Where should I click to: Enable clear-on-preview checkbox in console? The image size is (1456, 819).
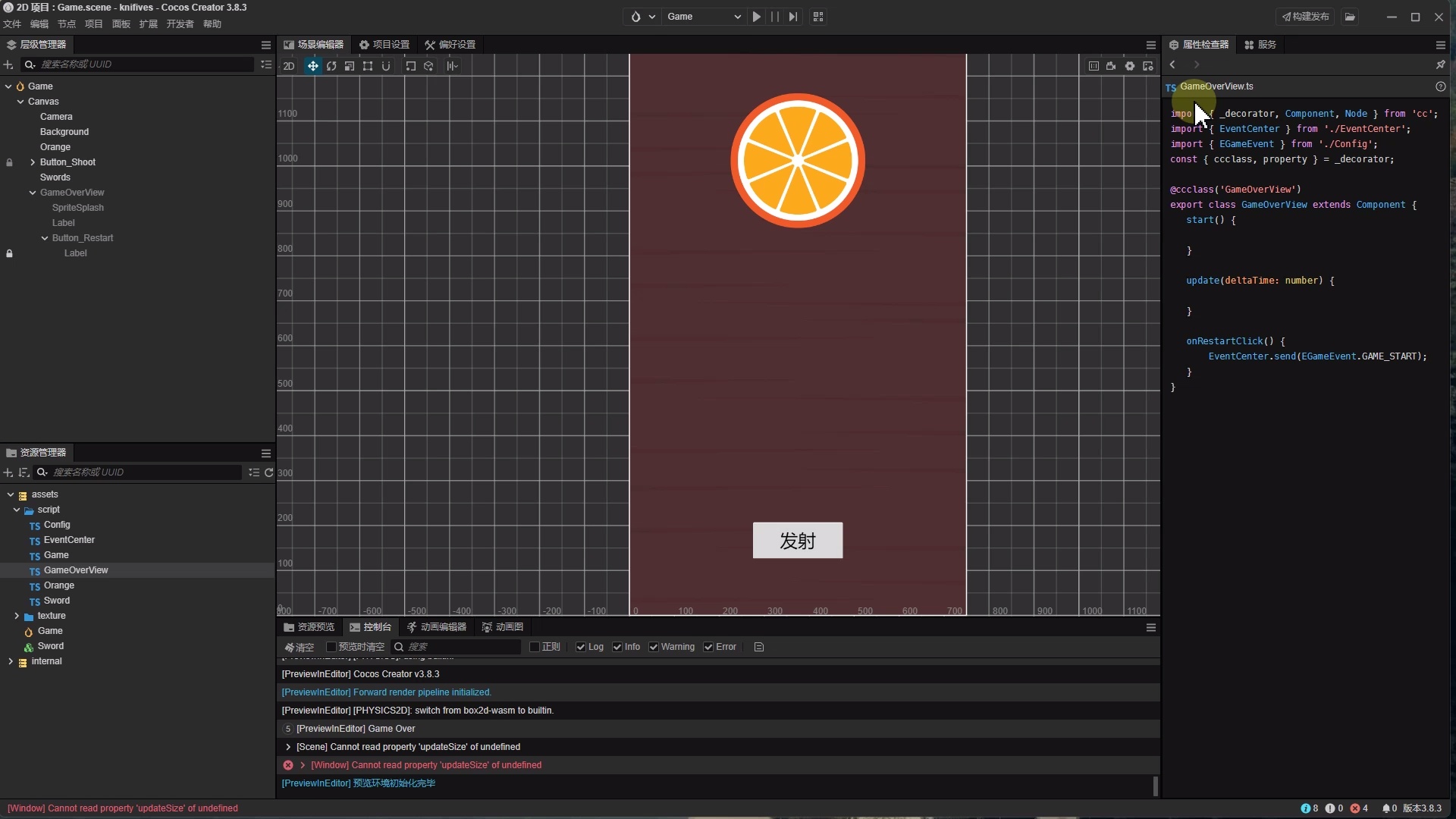(x=331, y=647)
